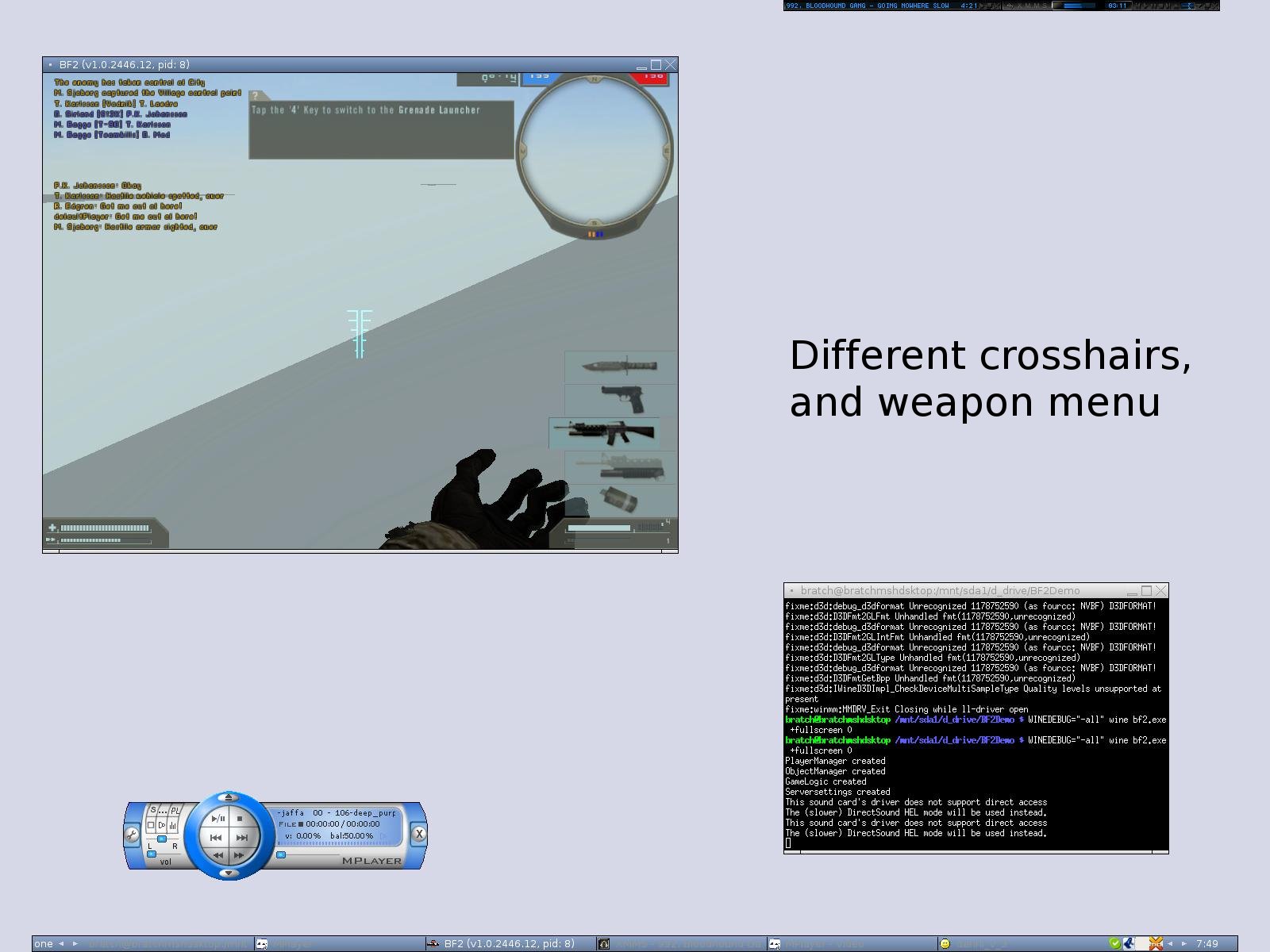Click 'Different crosshairs, and weapon menu' caption text
Screen dimensions: 1270x952
(990, 378)
